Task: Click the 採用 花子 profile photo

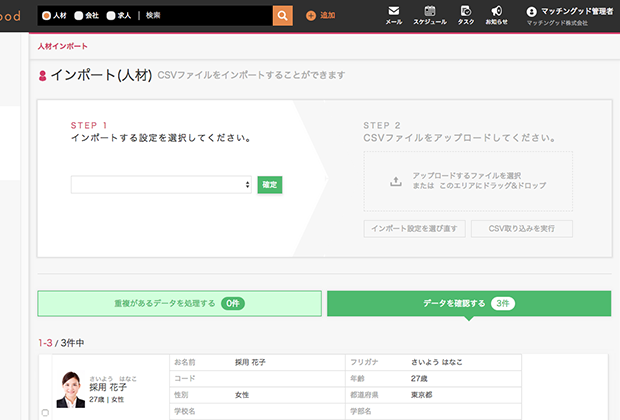Action: [x=71, y=390]
